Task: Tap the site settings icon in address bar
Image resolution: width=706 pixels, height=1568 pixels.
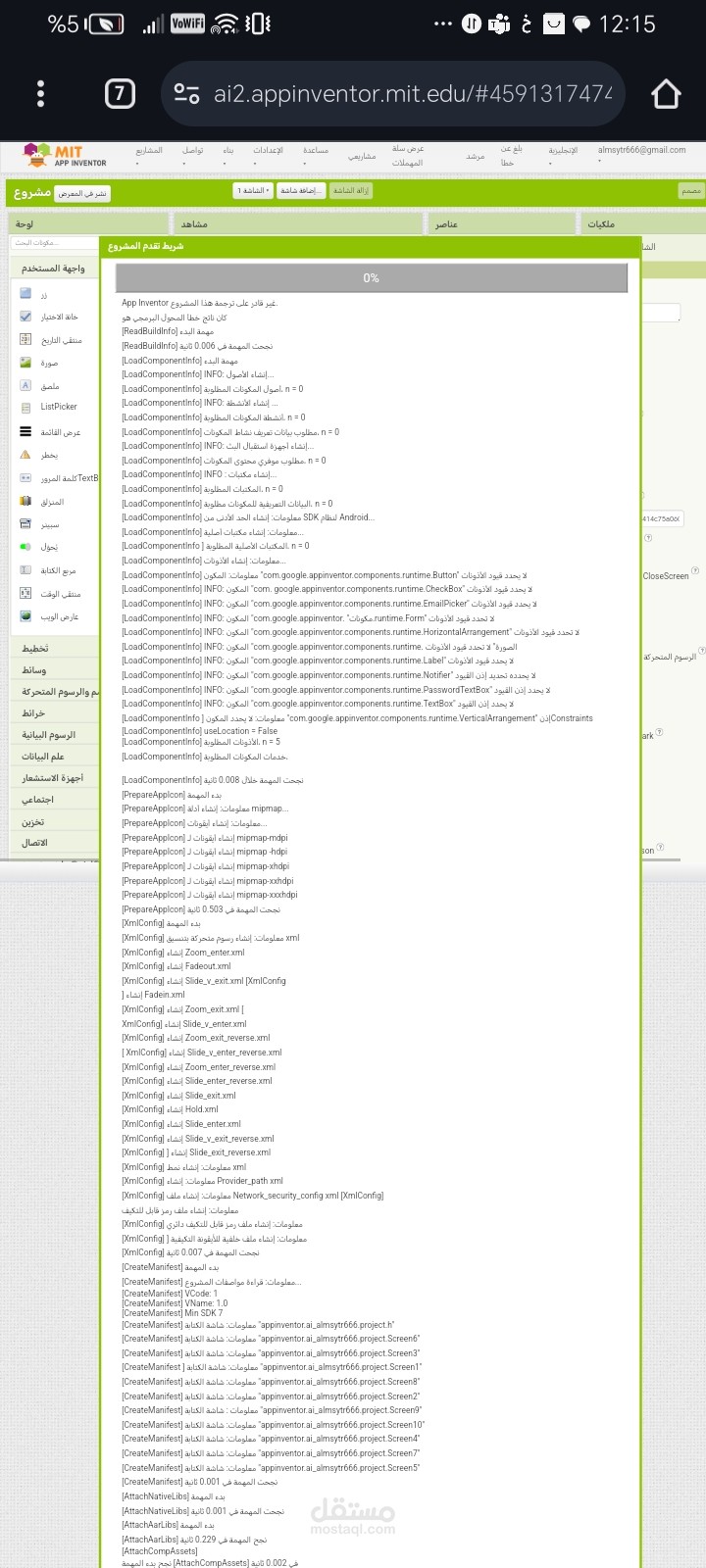Action: coord(186,94)
